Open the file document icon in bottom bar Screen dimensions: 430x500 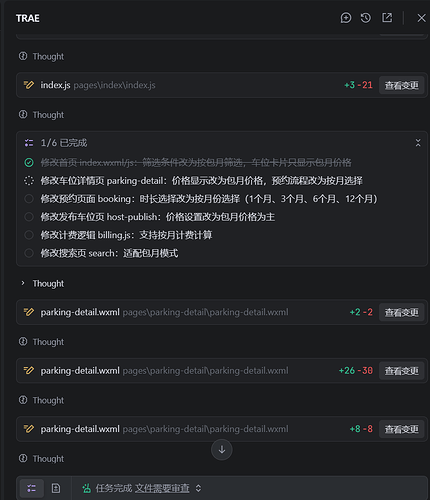[x=56, y=488]
